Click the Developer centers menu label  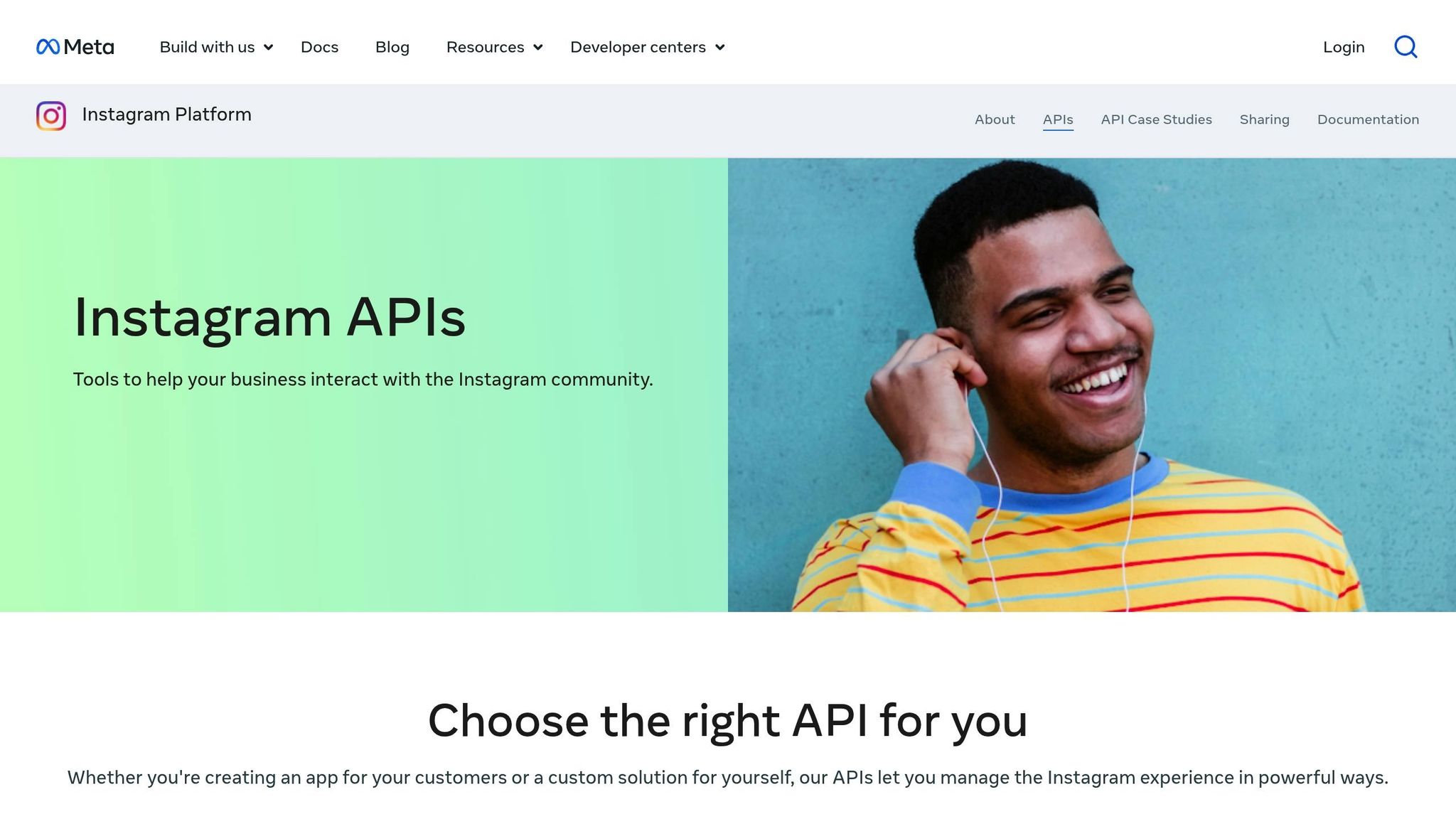[x=638, y=47]
